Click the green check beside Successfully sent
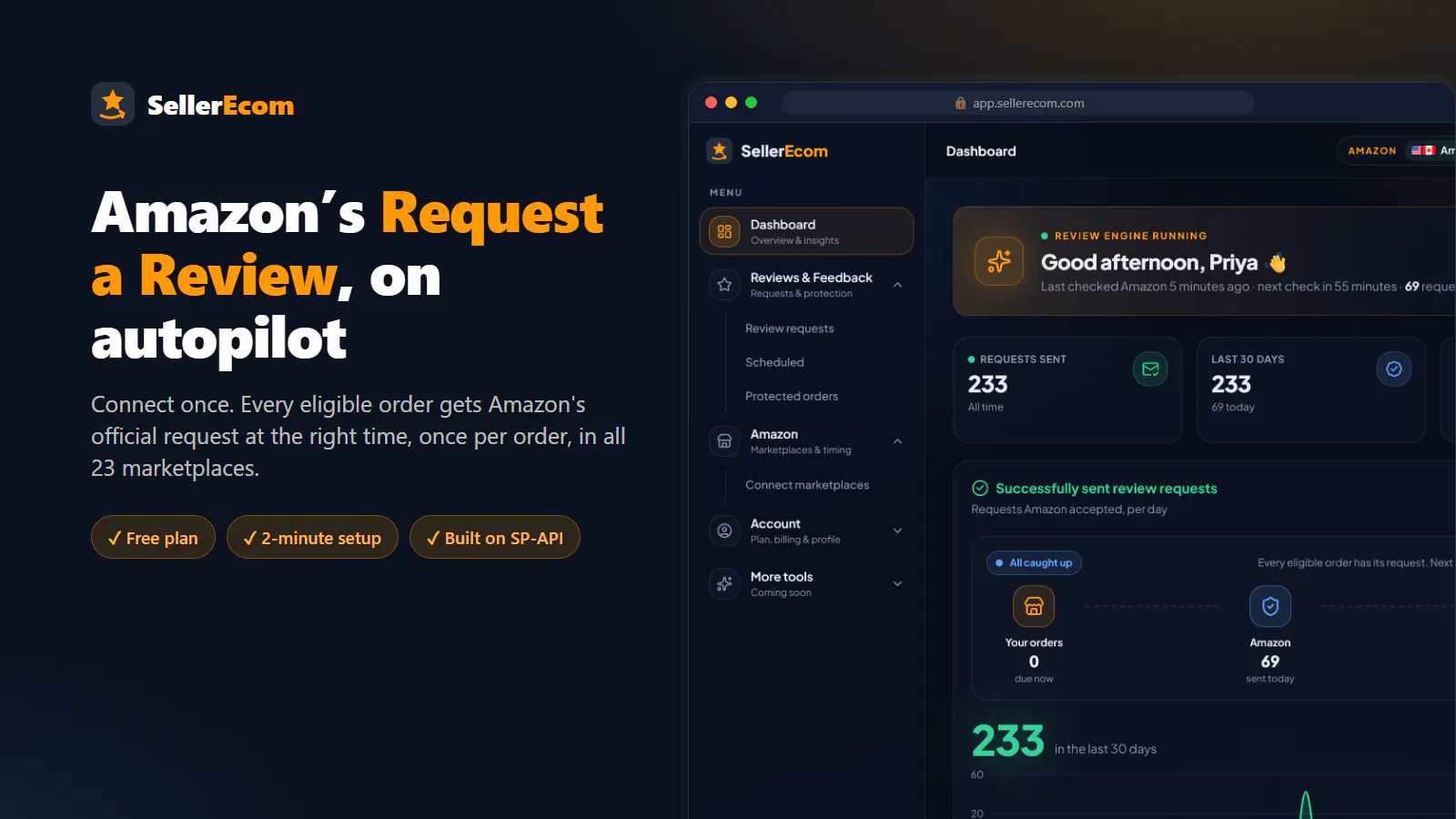The image size is (1456, 819). pos(980,488)
